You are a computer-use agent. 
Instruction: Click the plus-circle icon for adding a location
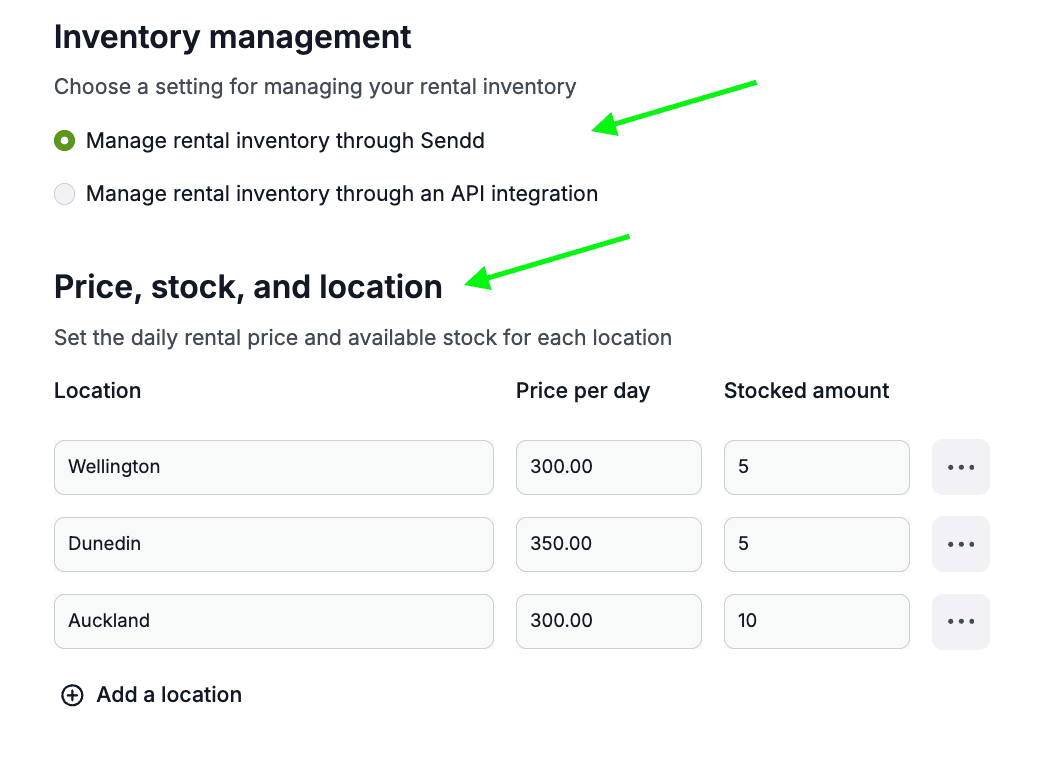(x=72, y=695)
